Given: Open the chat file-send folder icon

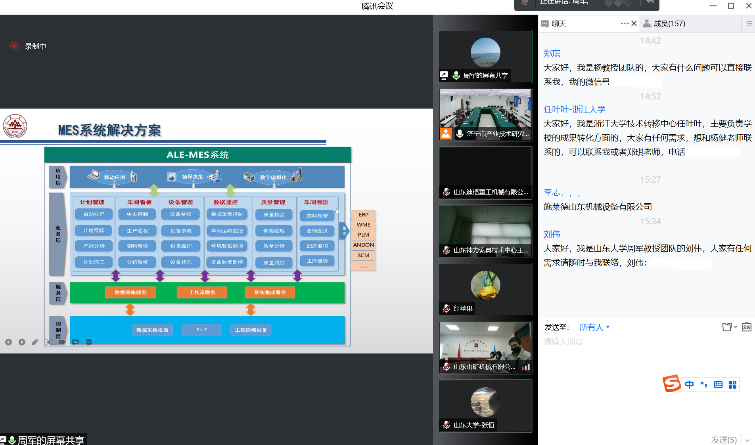Looking at the screenshot, I should click(726, 326).
